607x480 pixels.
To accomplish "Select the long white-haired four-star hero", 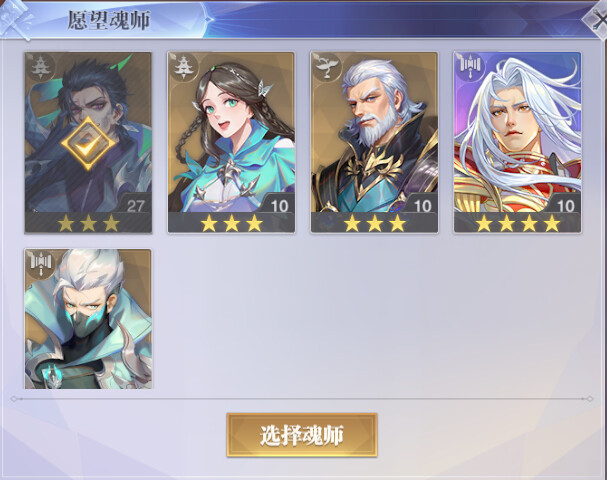I will tap(518, 142).
